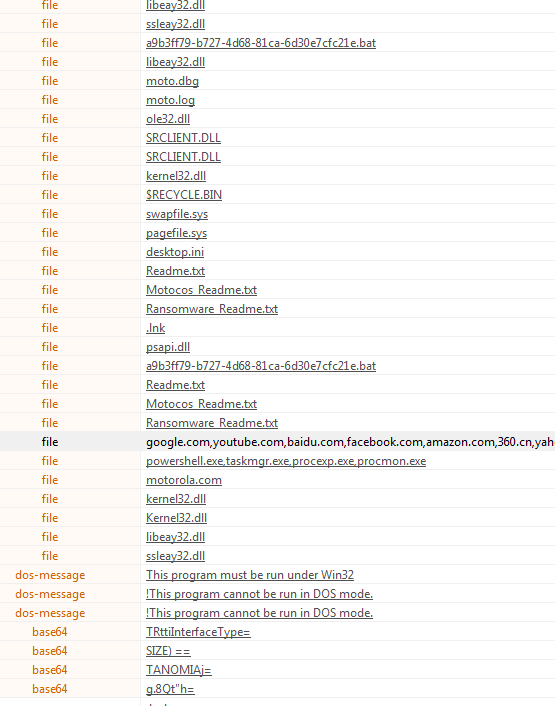Click 'base64' label next to TANOMIAj=
The image size is (555, 706).
click(x=50, y=670)
